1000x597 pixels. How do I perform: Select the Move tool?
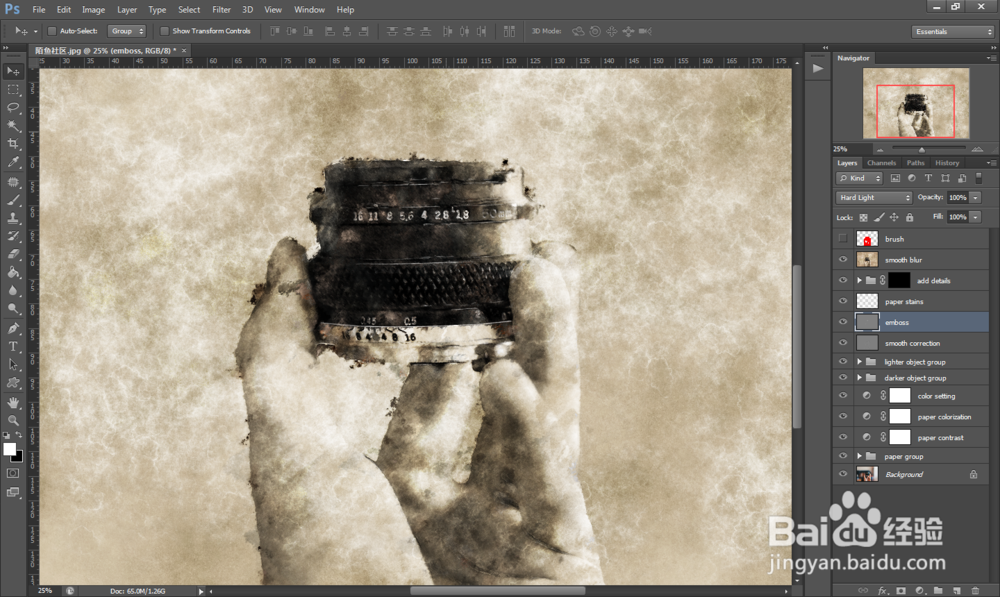pos(13,71)
